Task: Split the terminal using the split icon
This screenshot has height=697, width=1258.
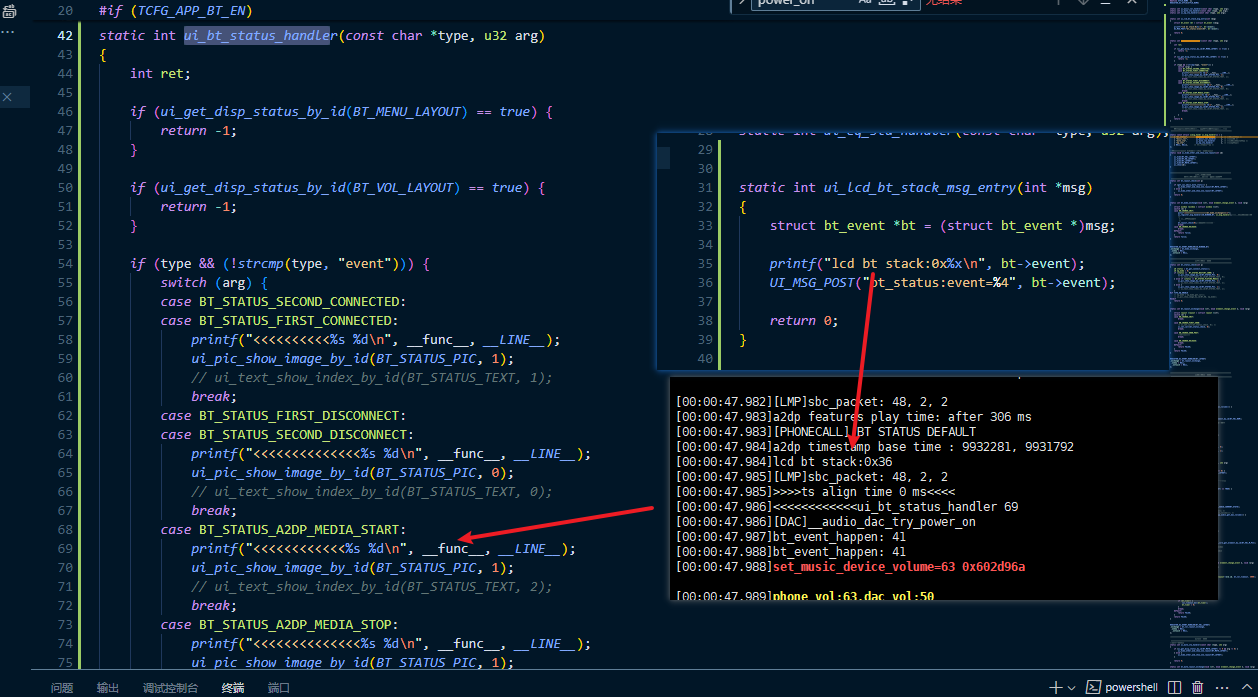Action: [1174, 688]
